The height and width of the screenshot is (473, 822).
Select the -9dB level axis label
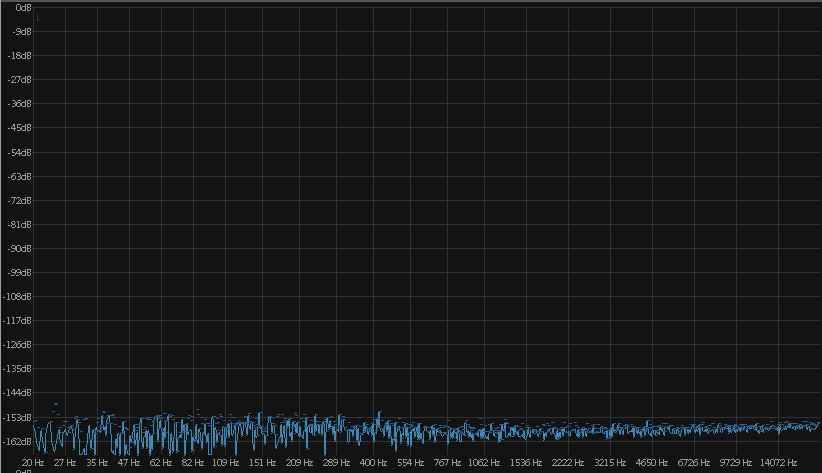tap(20, 31)
